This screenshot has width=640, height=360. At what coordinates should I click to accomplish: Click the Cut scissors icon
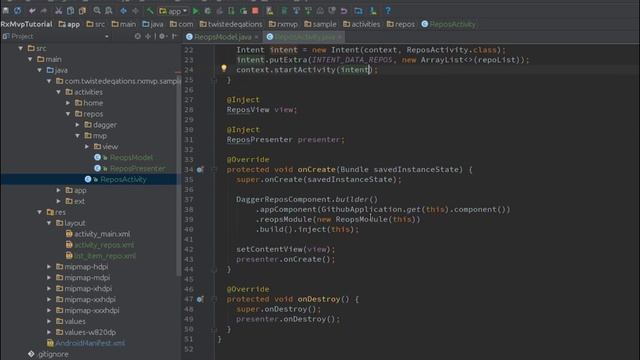tap(58, 11)
